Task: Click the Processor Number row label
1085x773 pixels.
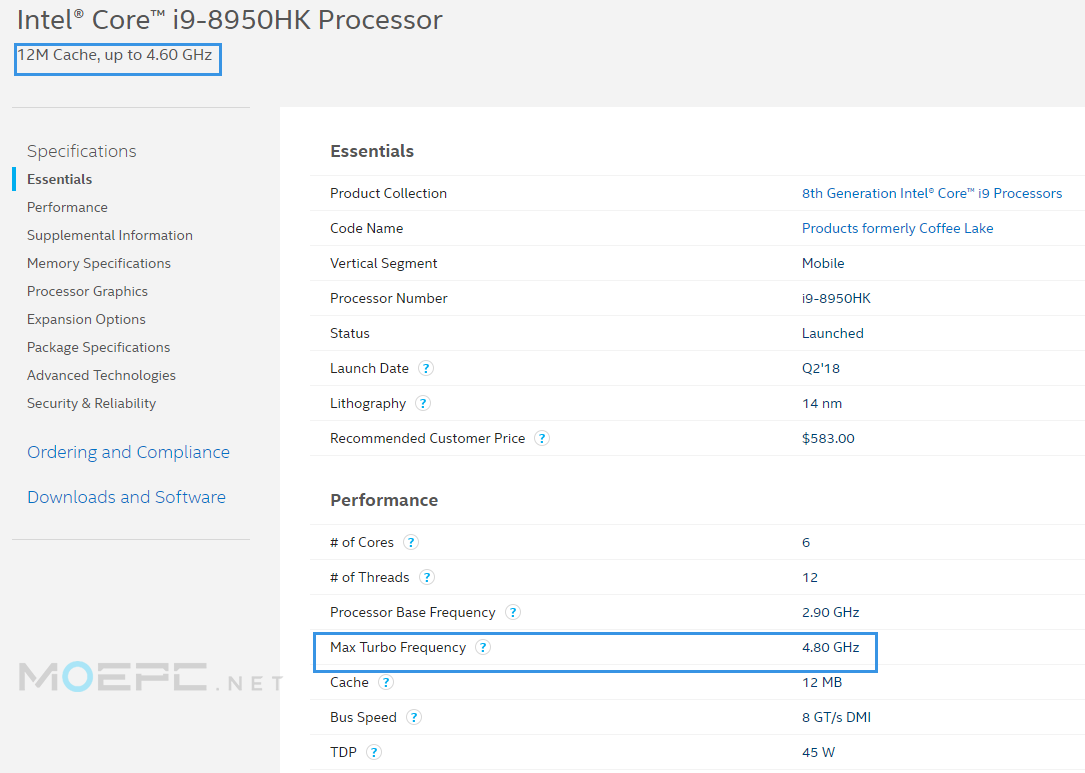Action: click(x=389, y=298)
